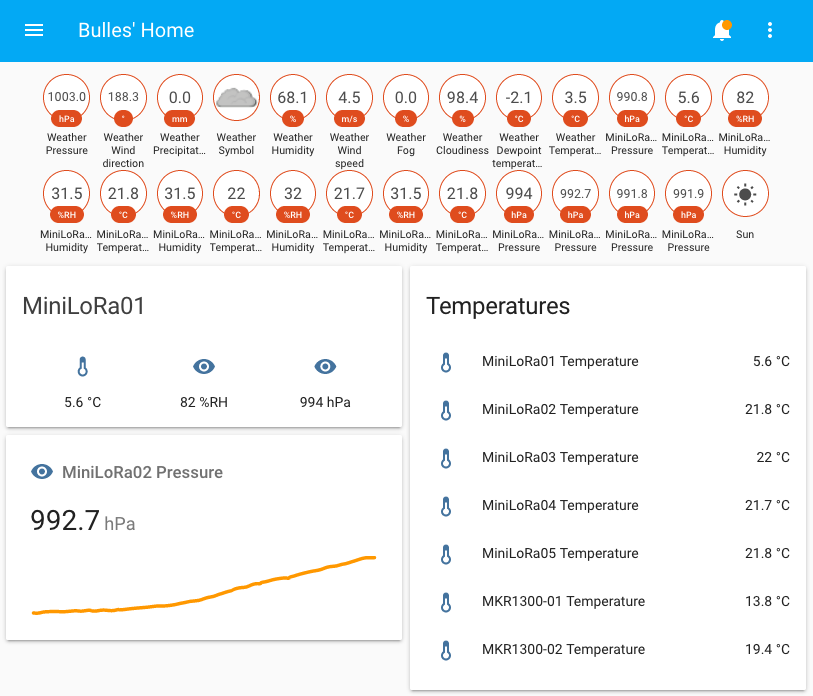
Task: Click eye icon above 994 hPa
Action: click(x=325, y=367)
